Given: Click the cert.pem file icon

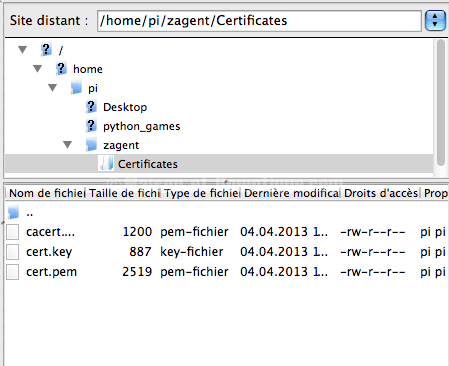Looking at the screenshot, I should [13, 272].
